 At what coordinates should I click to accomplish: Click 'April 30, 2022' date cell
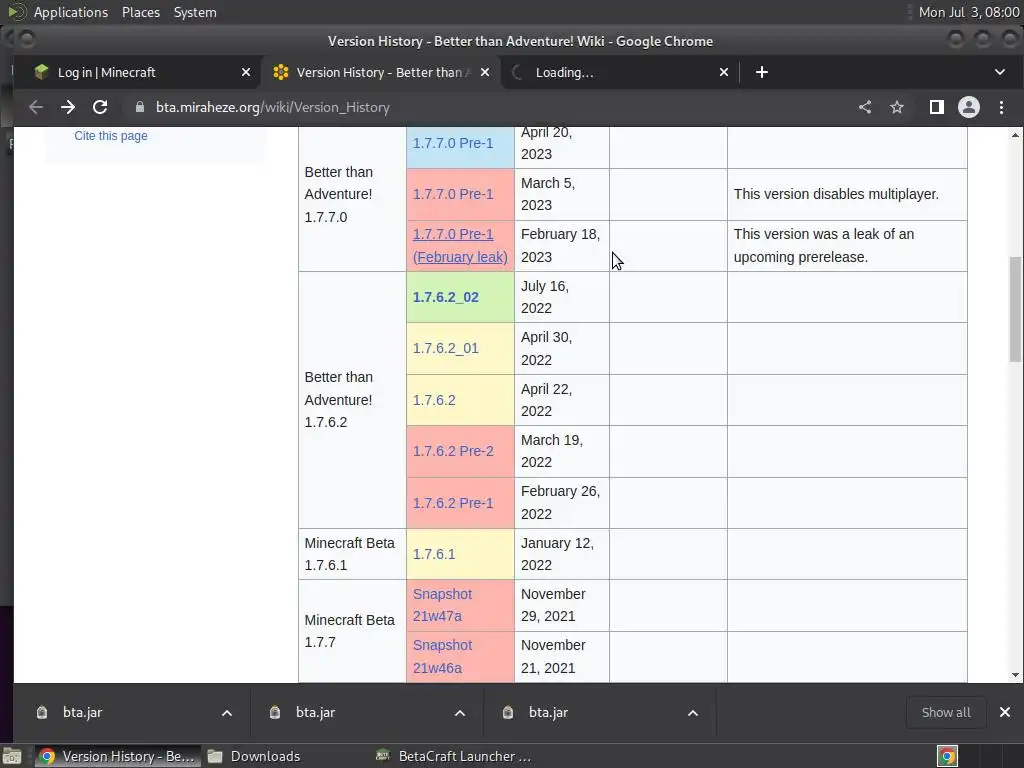[x=562, y=348]
